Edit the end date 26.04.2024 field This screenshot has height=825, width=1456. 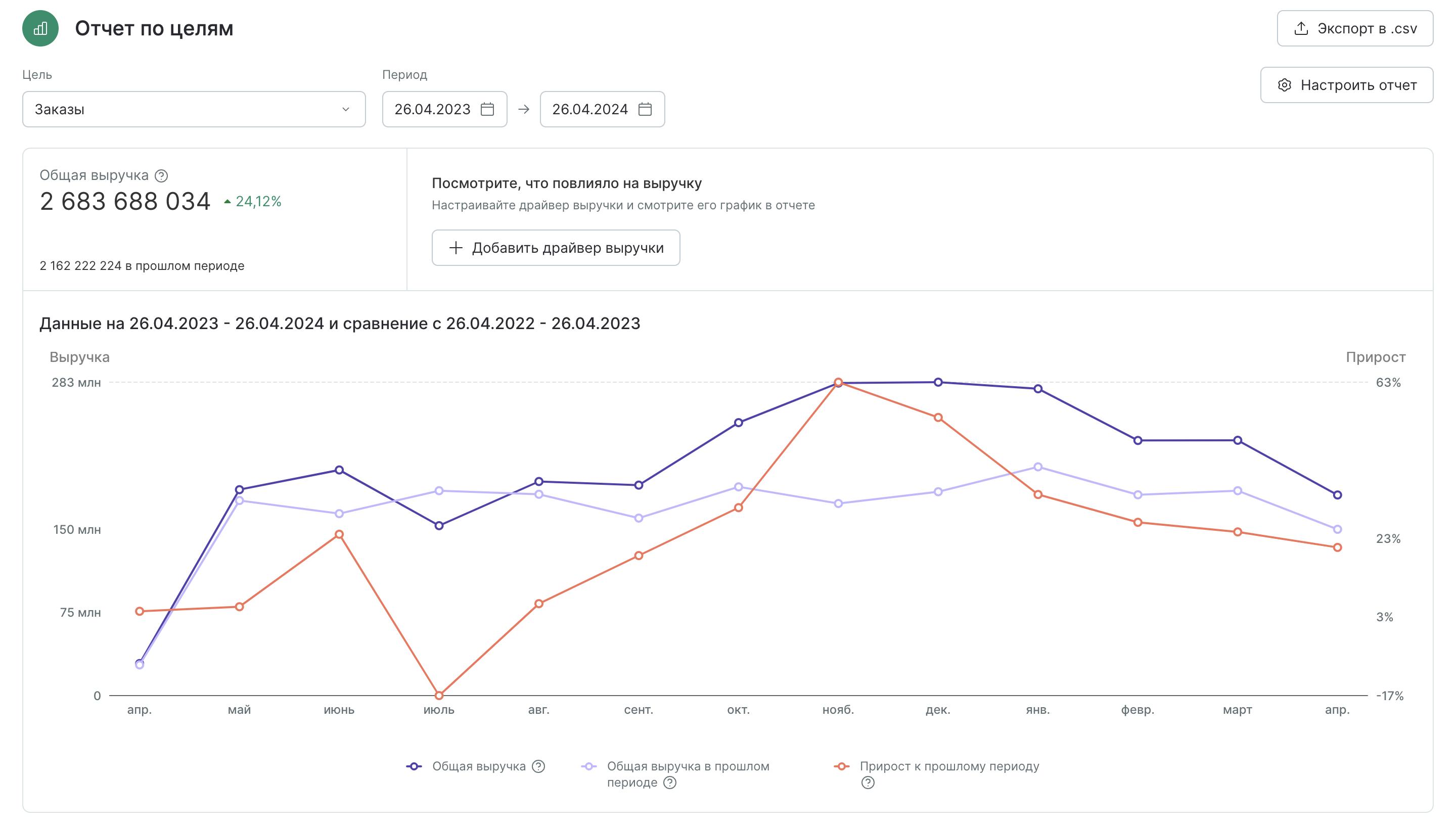(602, 109)
